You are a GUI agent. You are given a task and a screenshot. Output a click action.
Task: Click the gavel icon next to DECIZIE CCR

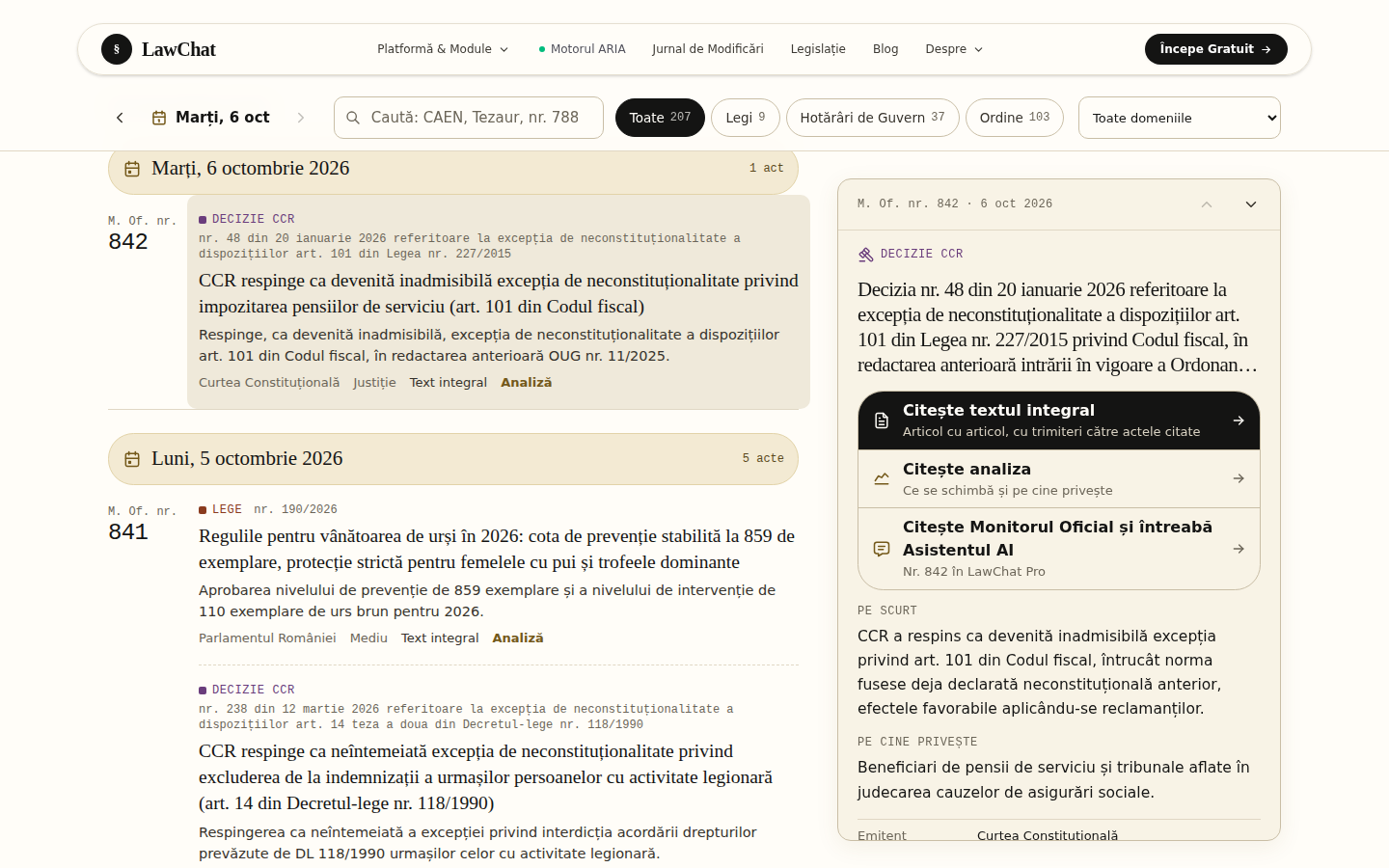pos(865,255)
